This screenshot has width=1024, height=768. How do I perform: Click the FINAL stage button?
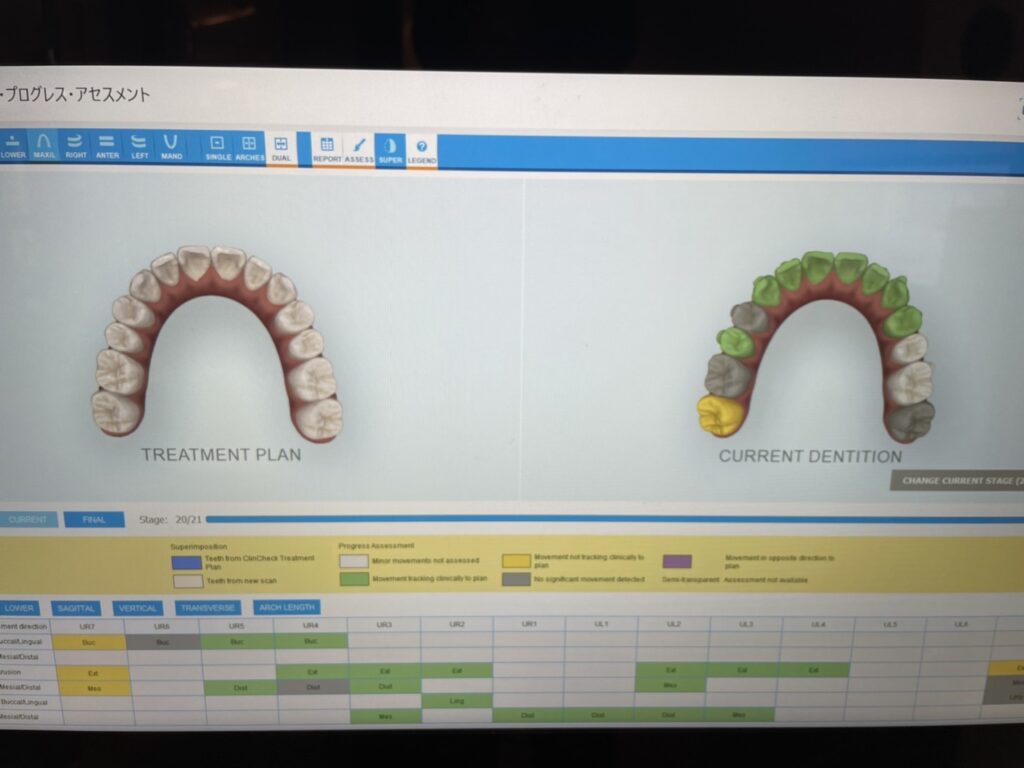[94, 519]
